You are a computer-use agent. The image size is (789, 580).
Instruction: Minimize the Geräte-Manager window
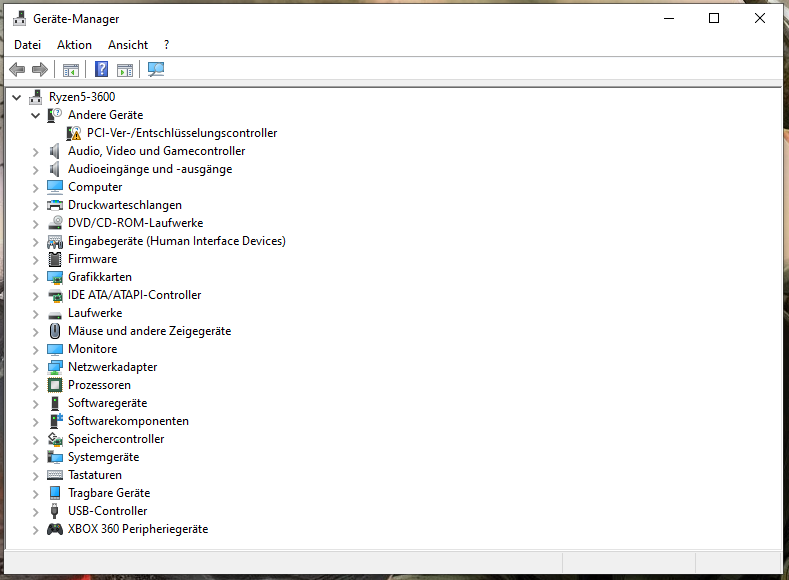tap(669, 19)
